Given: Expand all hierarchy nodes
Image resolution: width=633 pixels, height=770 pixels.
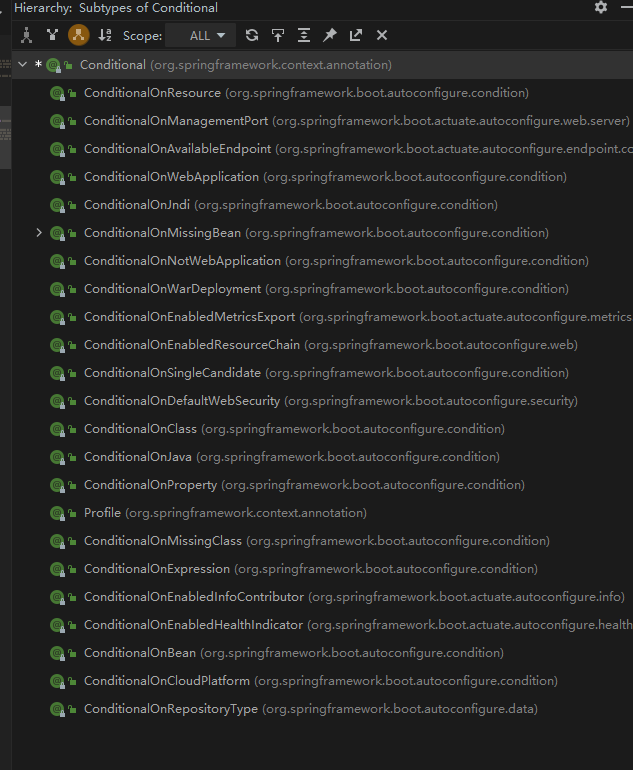Looking at the screenshot, I should pos(304,35).
